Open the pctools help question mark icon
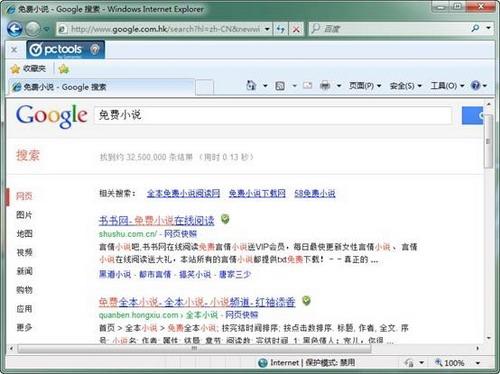This screenshot has width=500, height=374. click(95, 49)
